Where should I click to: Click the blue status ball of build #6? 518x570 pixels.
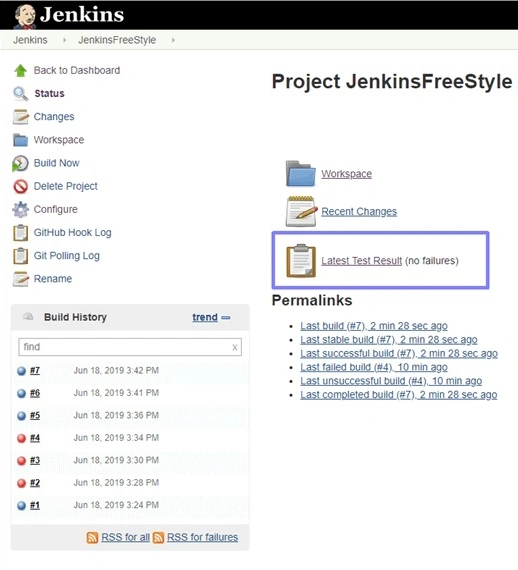(x=21, y=393)
